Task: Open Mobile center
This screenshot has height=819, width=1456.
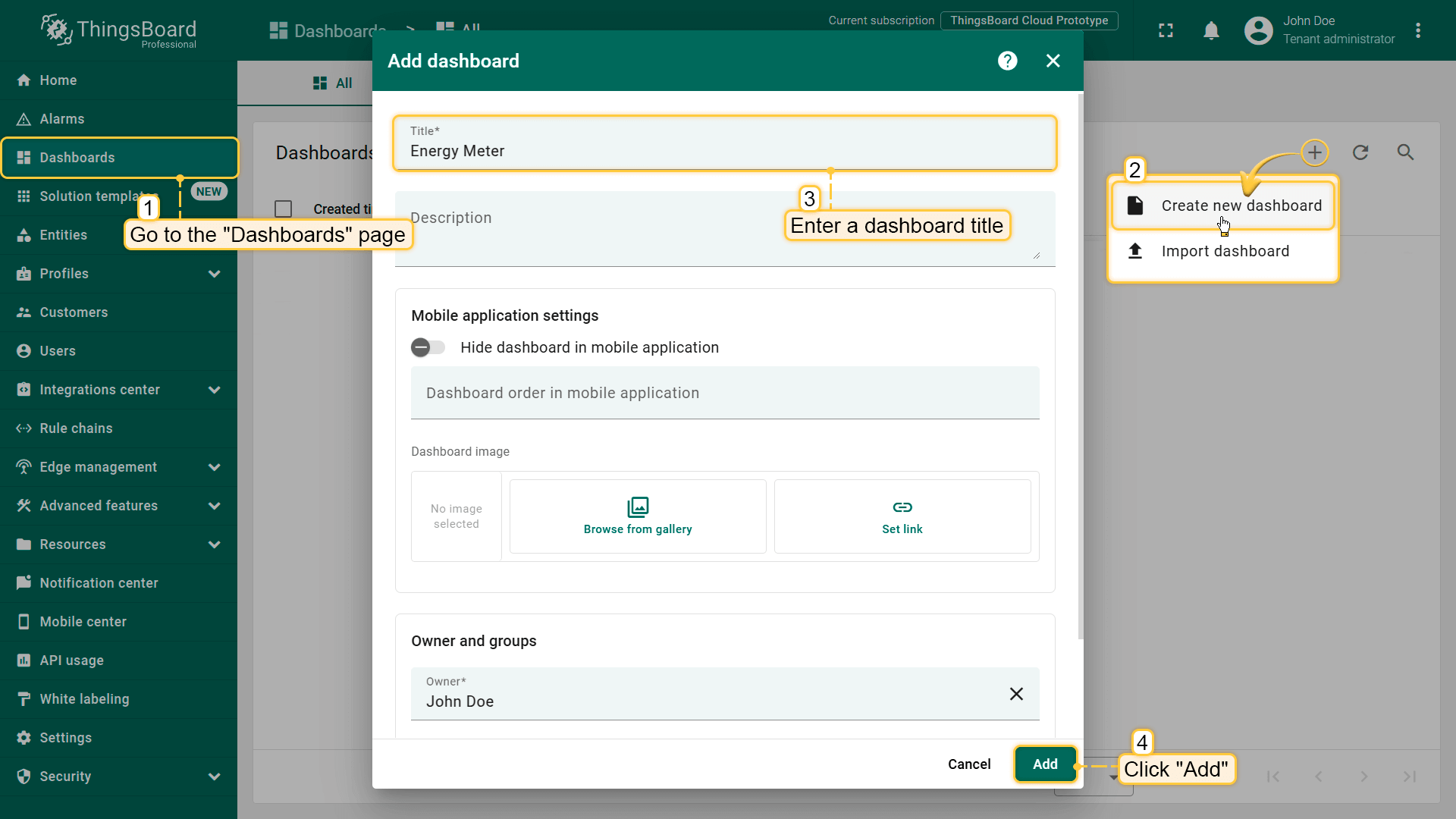Action: [118, 622]
